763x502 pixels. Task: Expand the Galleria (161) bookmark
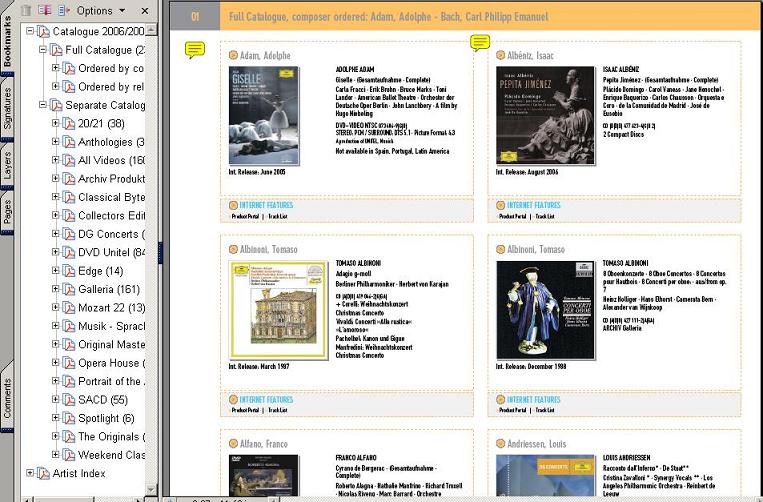(55, 289)
